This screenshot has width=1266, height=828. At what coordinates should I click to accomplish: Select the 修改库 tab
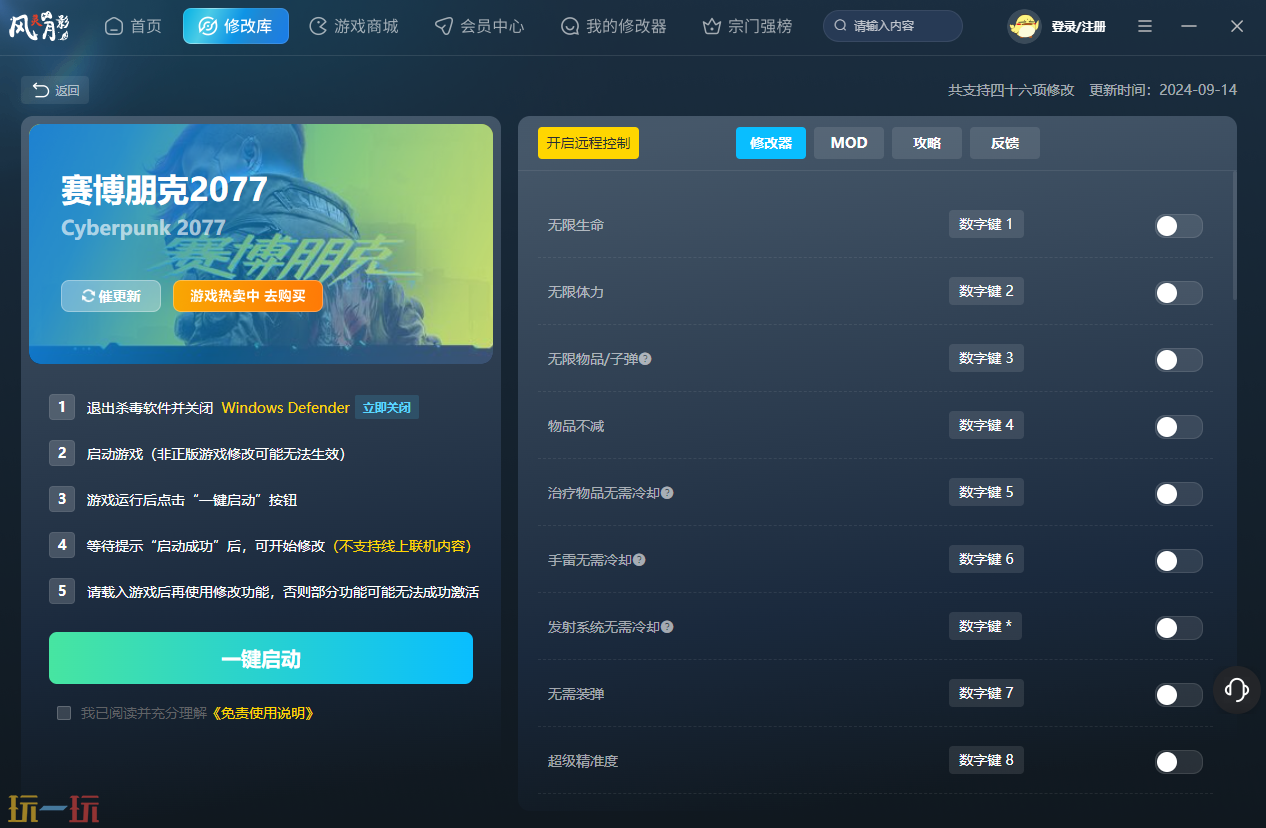[x=236, y=26]
